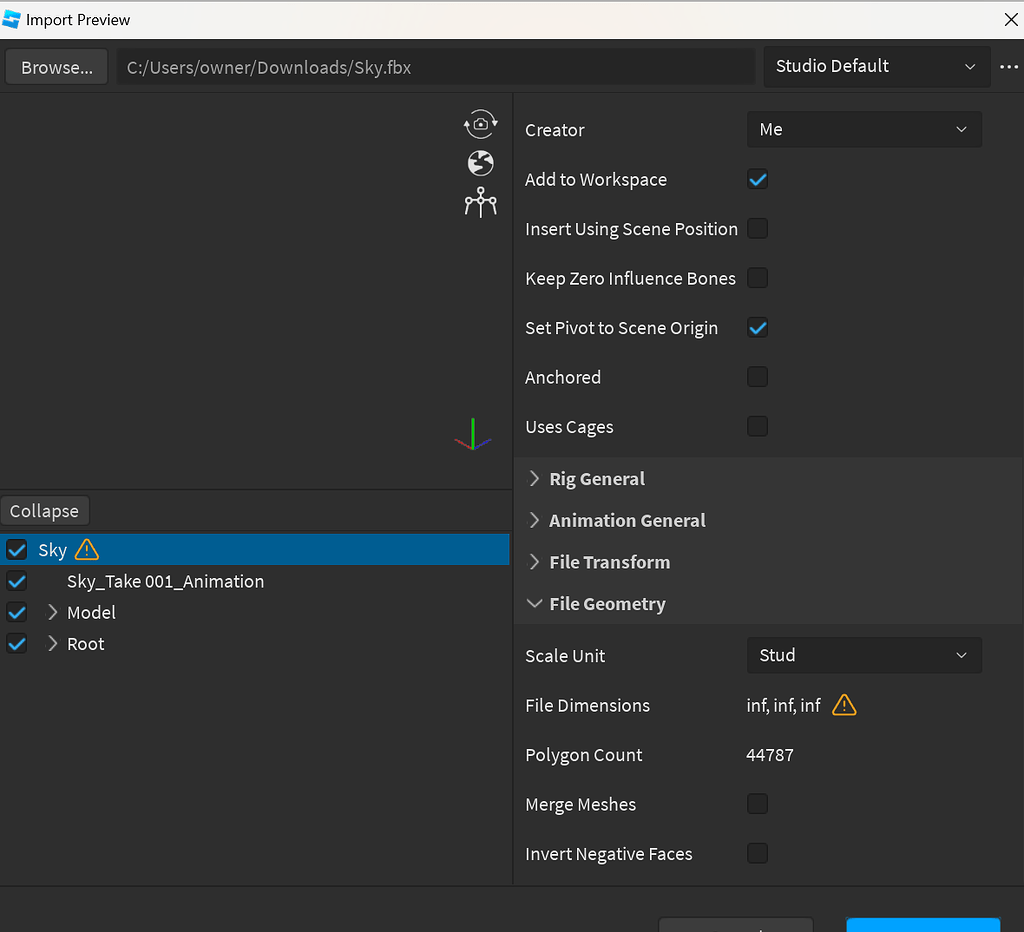Click the warning triangle beside the Sky node
The width and height of the screenshot is (1024, 932).
pyautogui.click(x=86, y=549)
